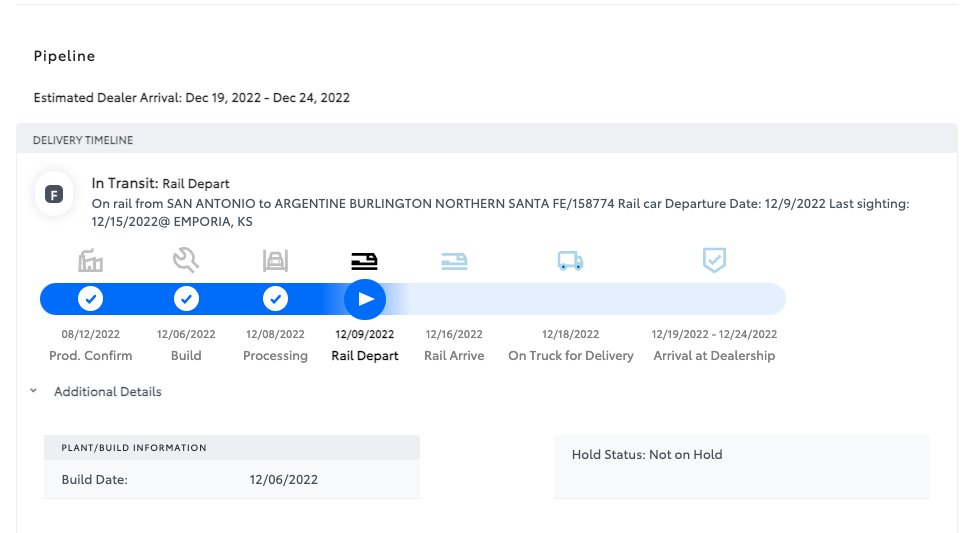
Task: Click the Build stage label under timeline
Action: pyautogui.click(x=186, y=356)
